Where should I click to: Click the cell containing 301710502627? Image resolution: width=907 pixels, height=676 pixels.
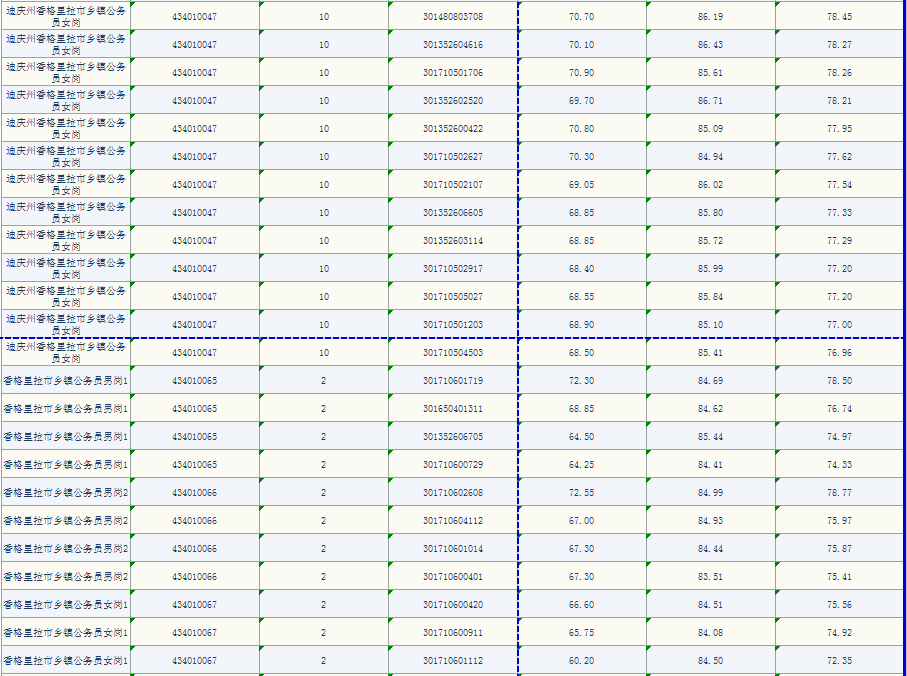pos(452,157)
